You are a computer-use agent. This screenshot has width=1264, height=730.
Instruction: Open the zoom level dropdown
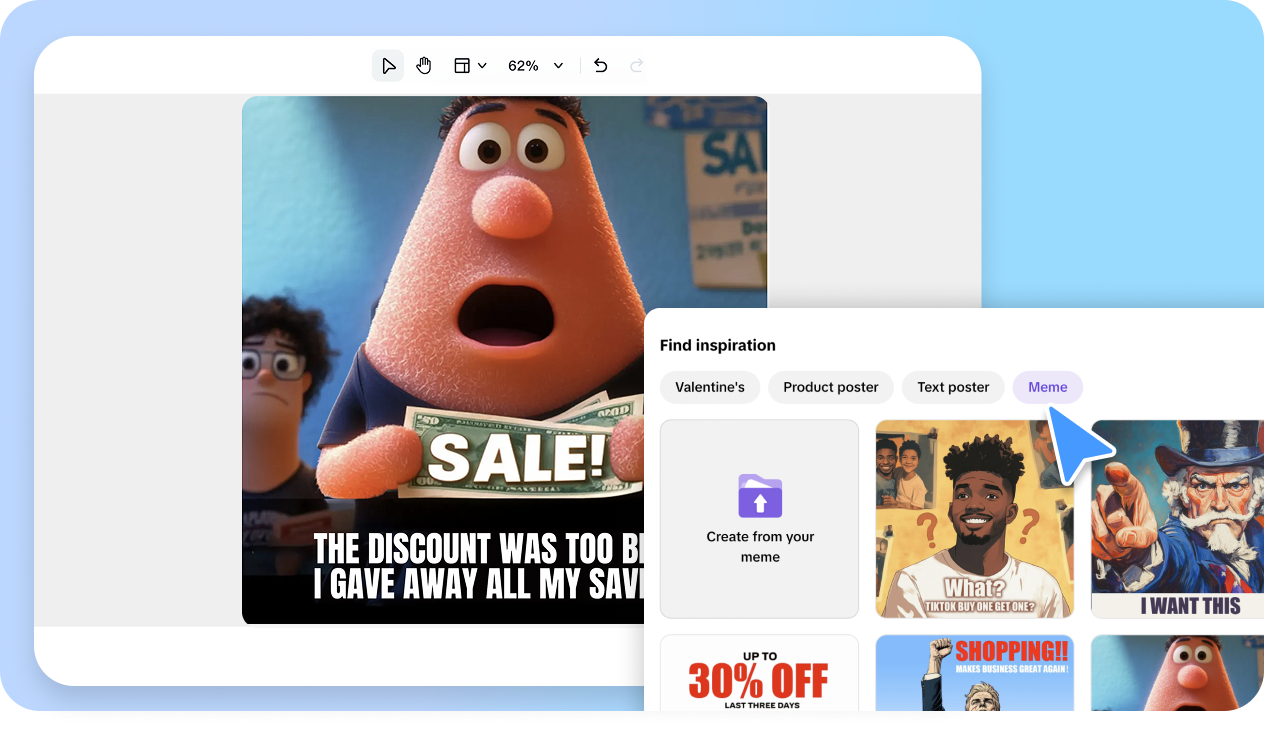click(x=557, y=65)
